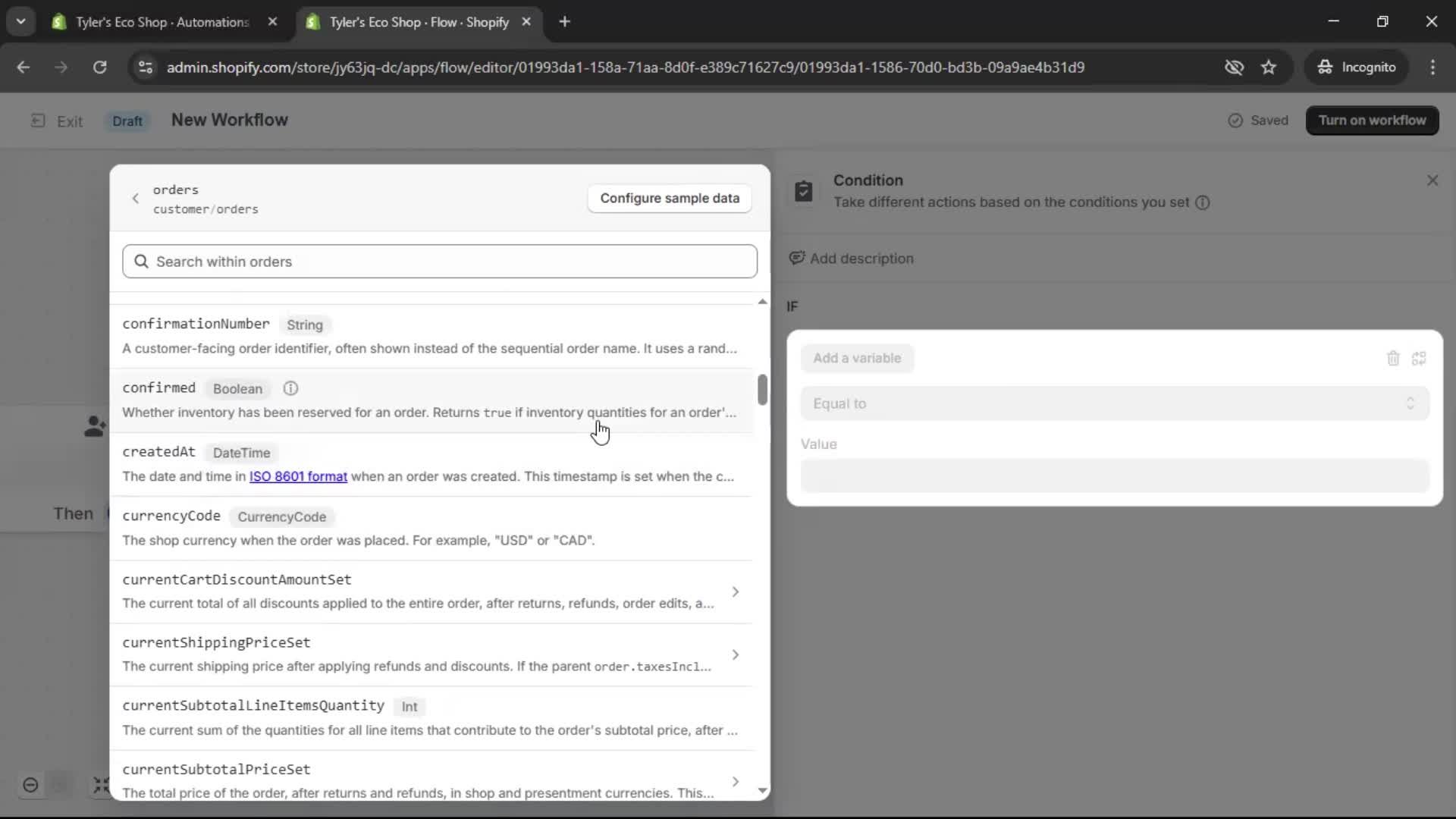Click the fit-to-view icon on the canvas
Screen dimensions: 1456x819
102,786
